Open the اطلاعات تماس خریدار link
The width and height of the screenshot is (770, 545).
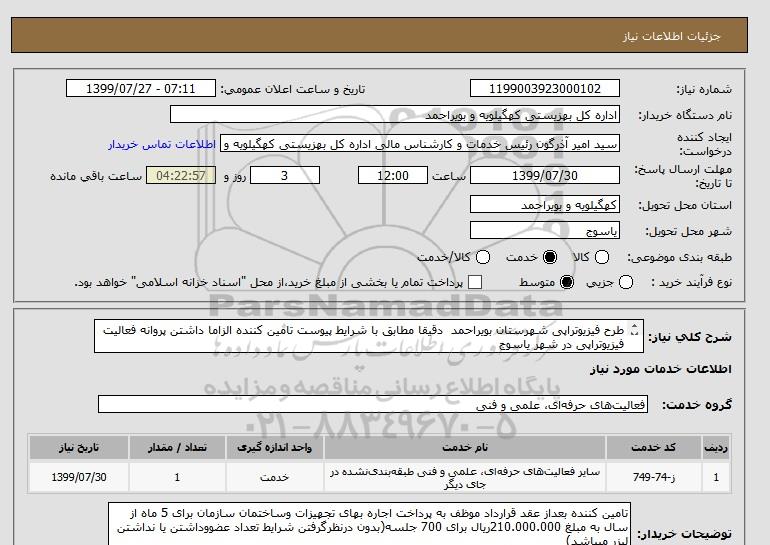coord(162,145)
